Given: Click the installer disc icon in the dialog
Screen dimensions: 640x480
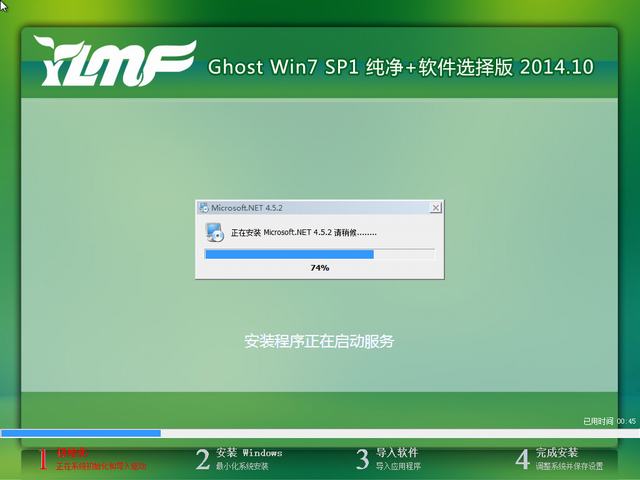Looking at the screenshot, I should (x=215, y=233).
